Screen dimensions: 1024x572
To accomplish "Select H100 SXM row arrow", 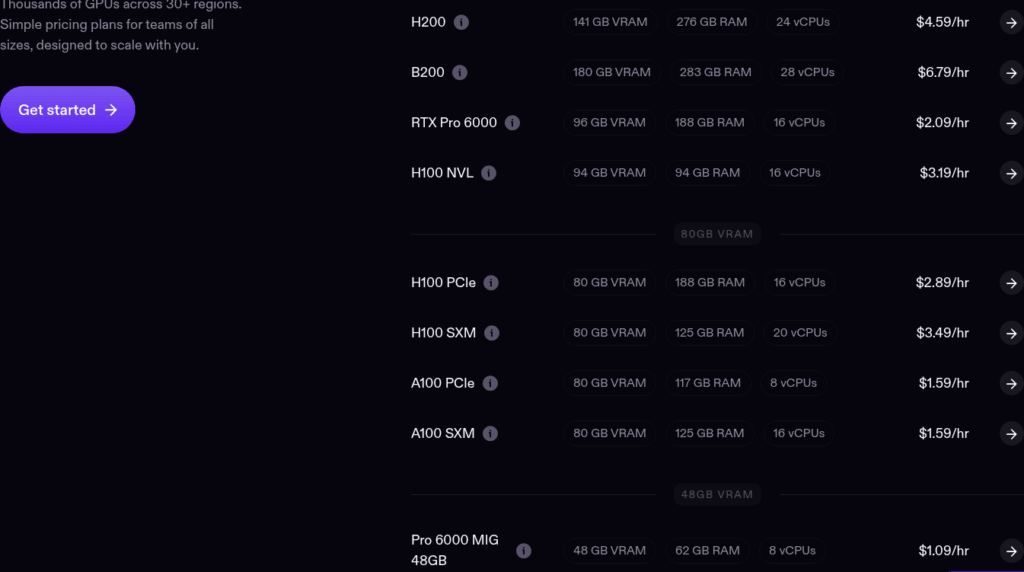I will (x=1012, y=333).
